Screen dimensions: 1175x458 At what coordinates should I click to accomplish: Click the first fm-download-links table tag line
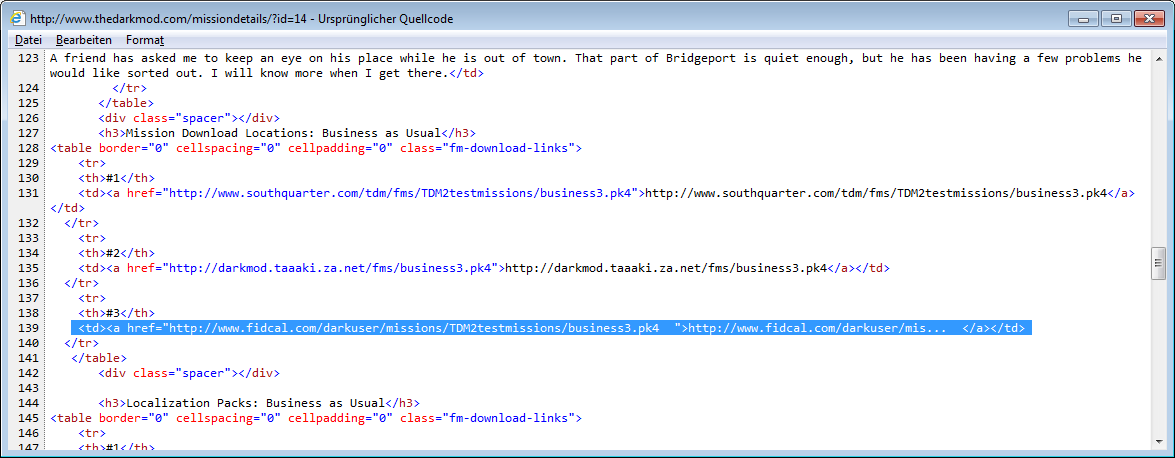click(x=315, y=148)
